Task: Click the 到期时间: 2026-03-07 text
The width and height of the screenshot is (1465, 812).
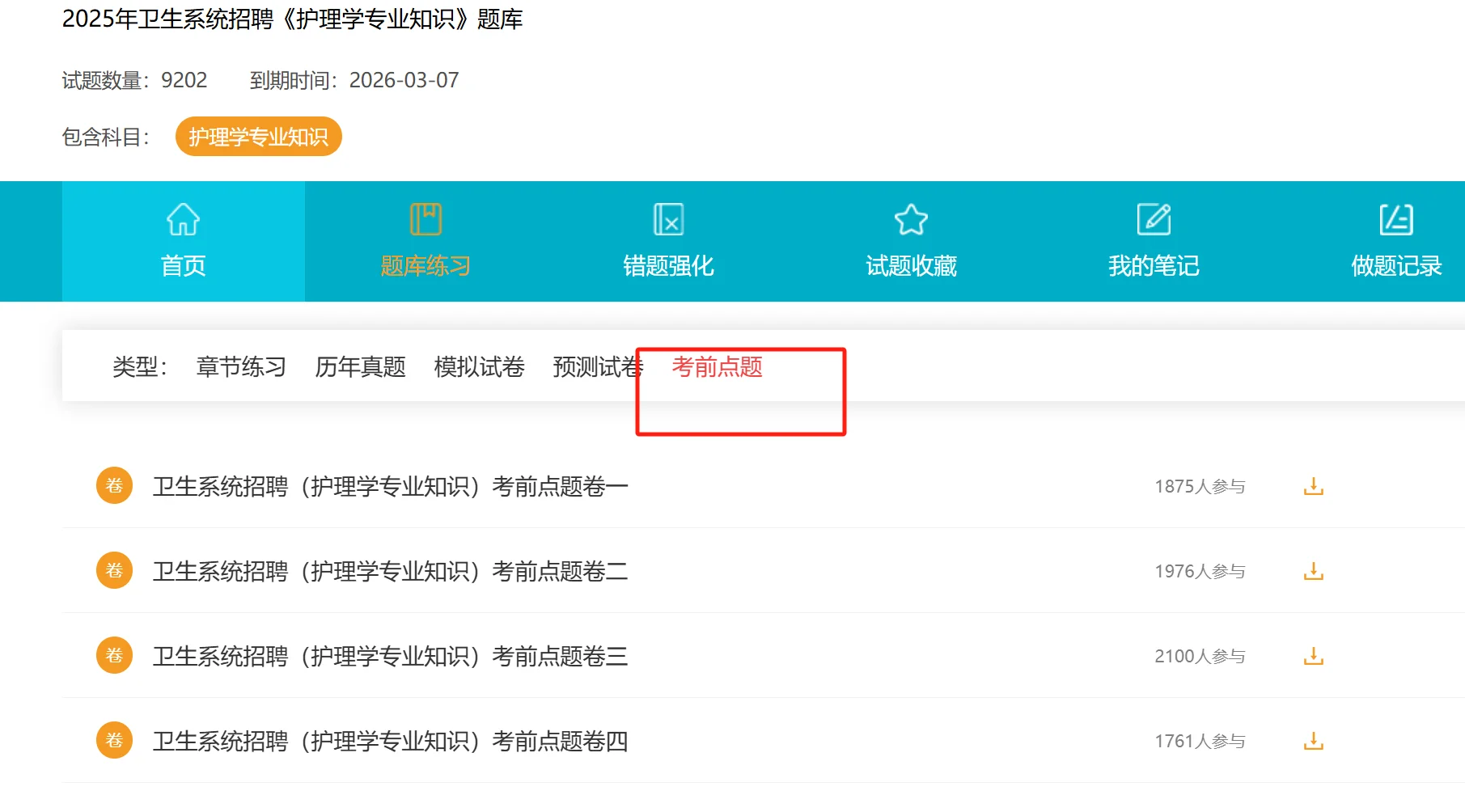Action: pos(354,80)
